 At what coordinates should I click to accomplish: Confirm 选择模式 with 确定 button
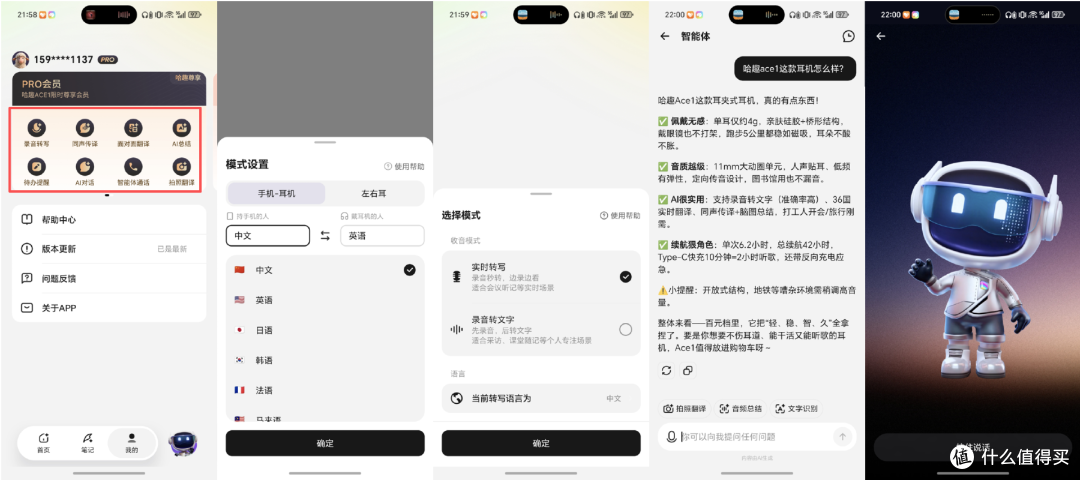pyautogui.click(x=541, y=443)
